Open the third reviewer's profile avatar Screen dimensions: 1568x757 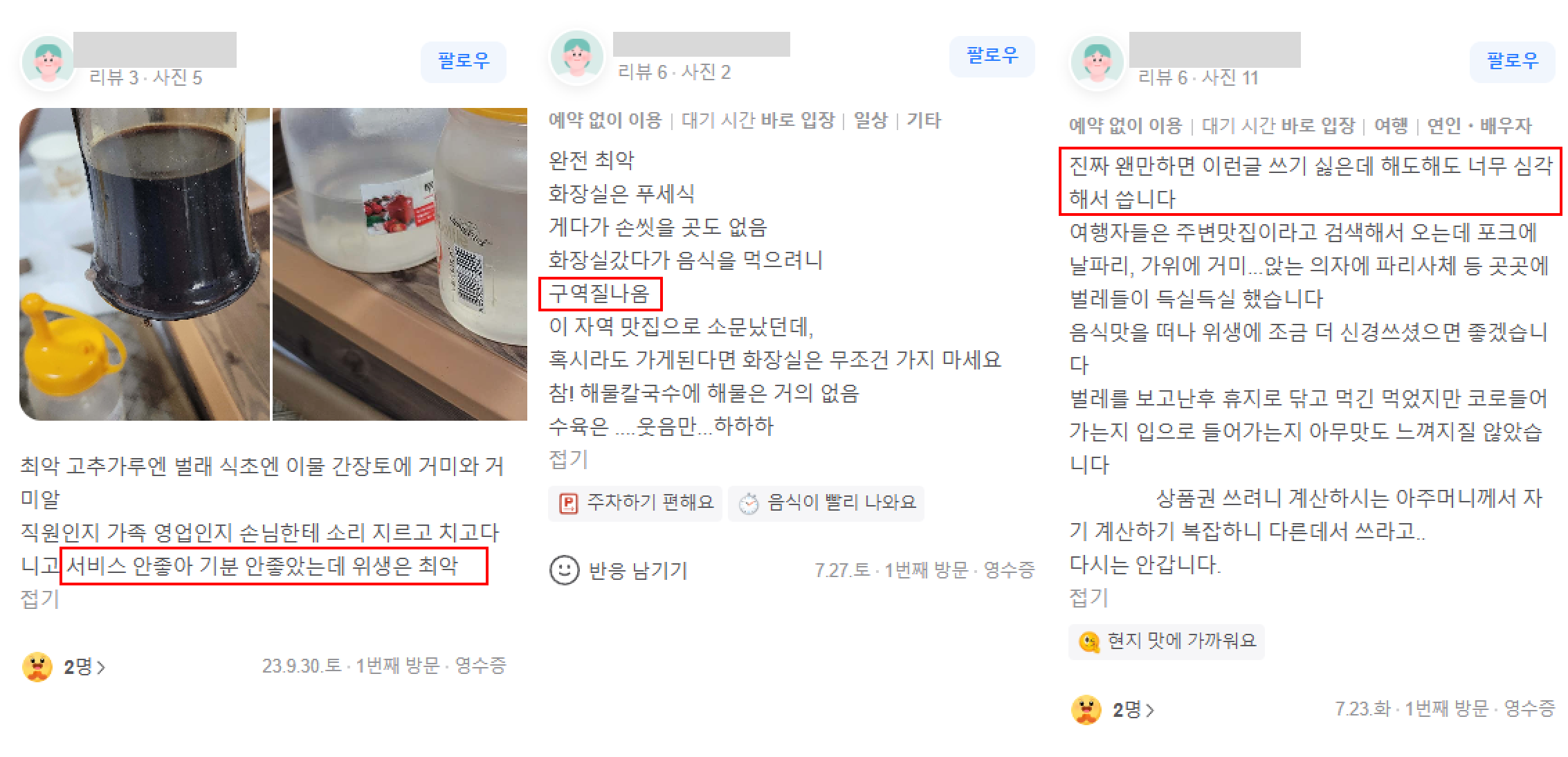point(1097,62)
